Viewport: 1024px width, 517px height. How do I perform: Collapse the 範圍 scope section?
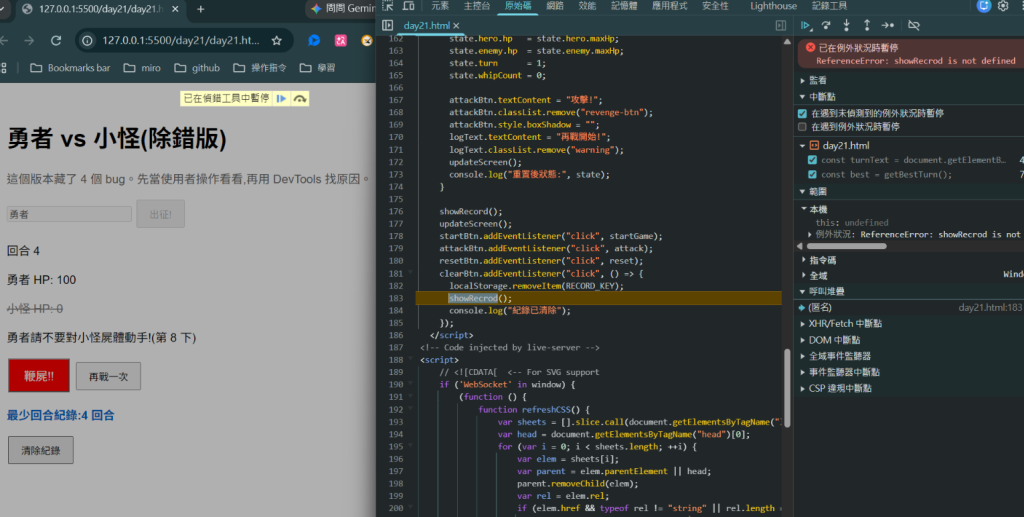click(x=803, y=191)
